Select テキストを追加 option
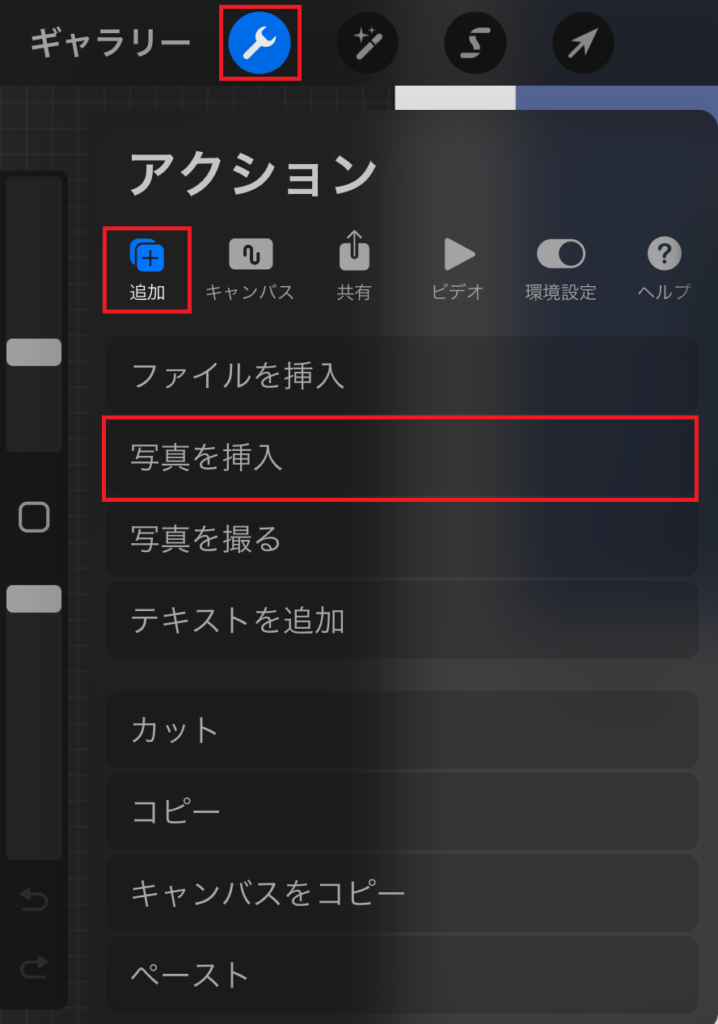 click(x=402, y=620)
